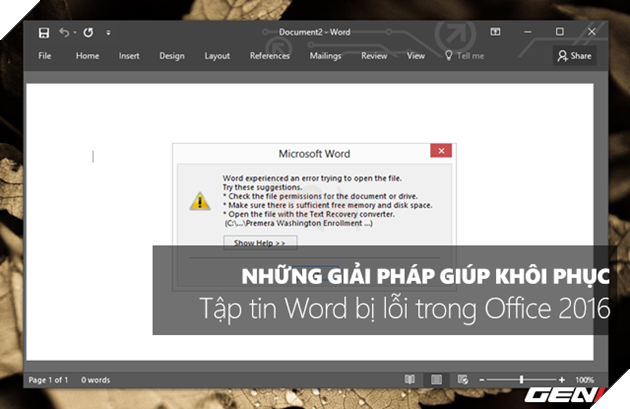Maximize the Word window
The width and height of the screenshot is (630, 409).
coord(560,32)
